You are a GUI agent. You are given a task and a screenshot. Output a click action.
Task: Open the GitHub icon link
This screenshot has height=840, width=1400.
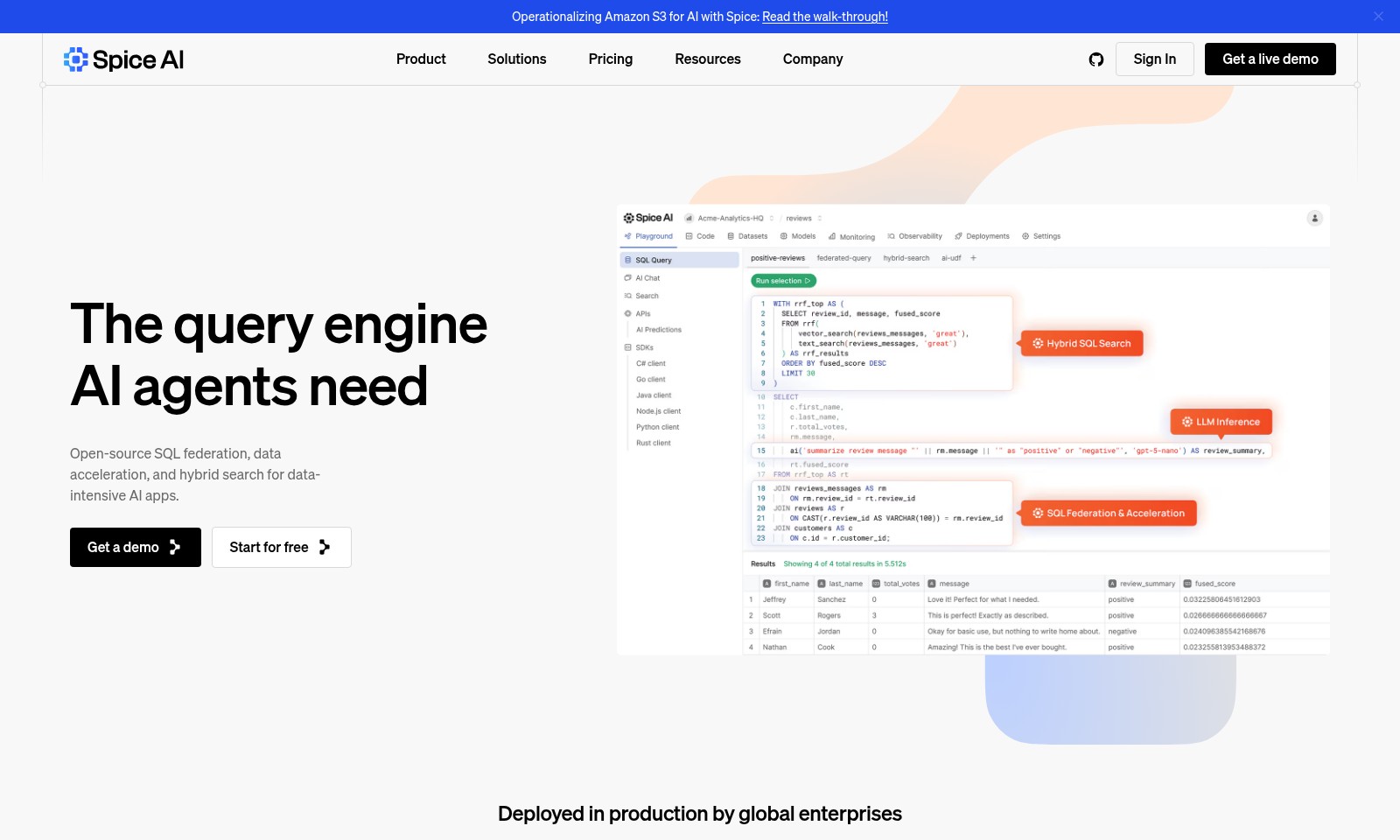[1096, 59]
